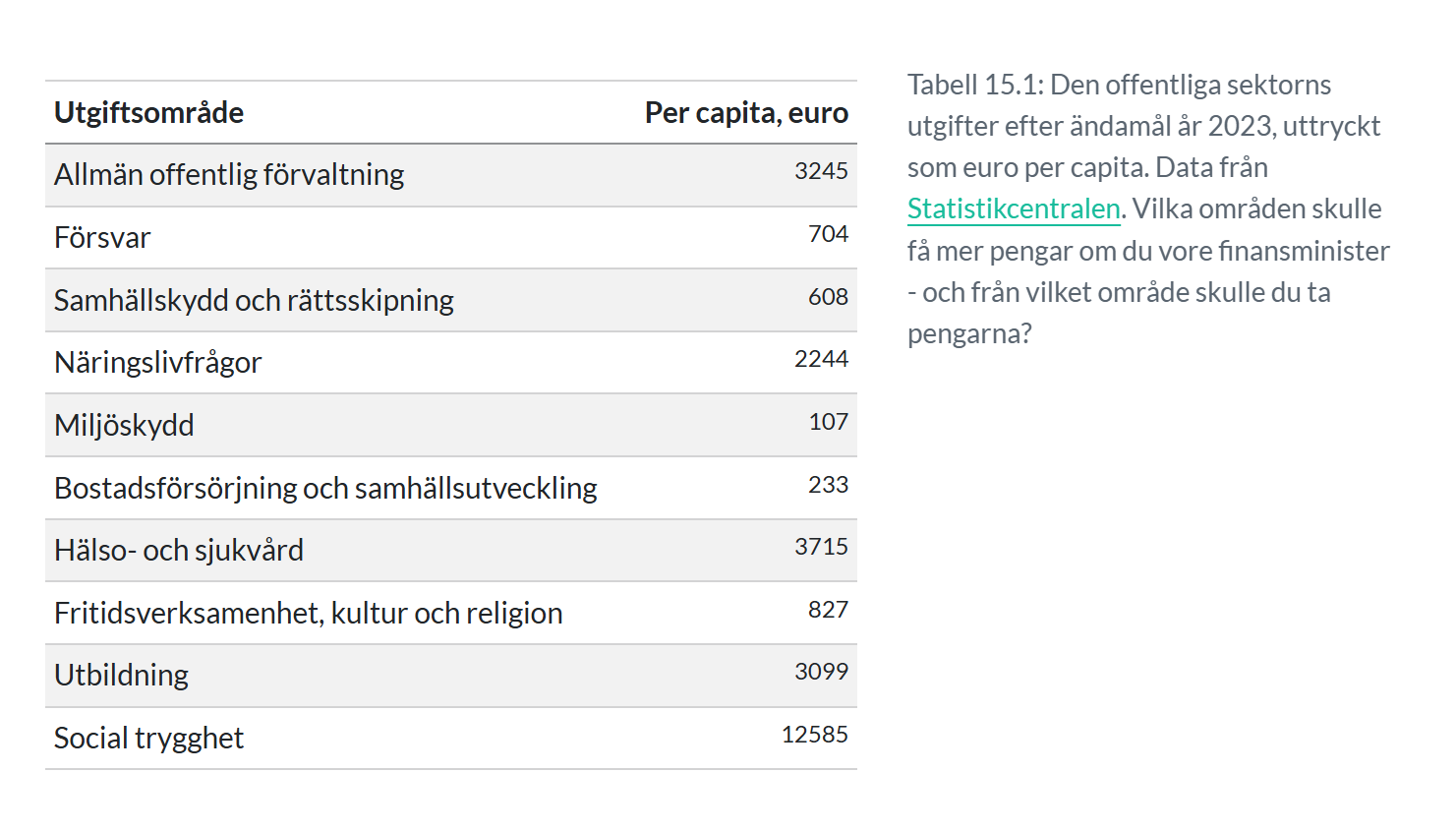
Task: Select the 3715 value for Hälso- och sjukvård
Action: [821, 547]
